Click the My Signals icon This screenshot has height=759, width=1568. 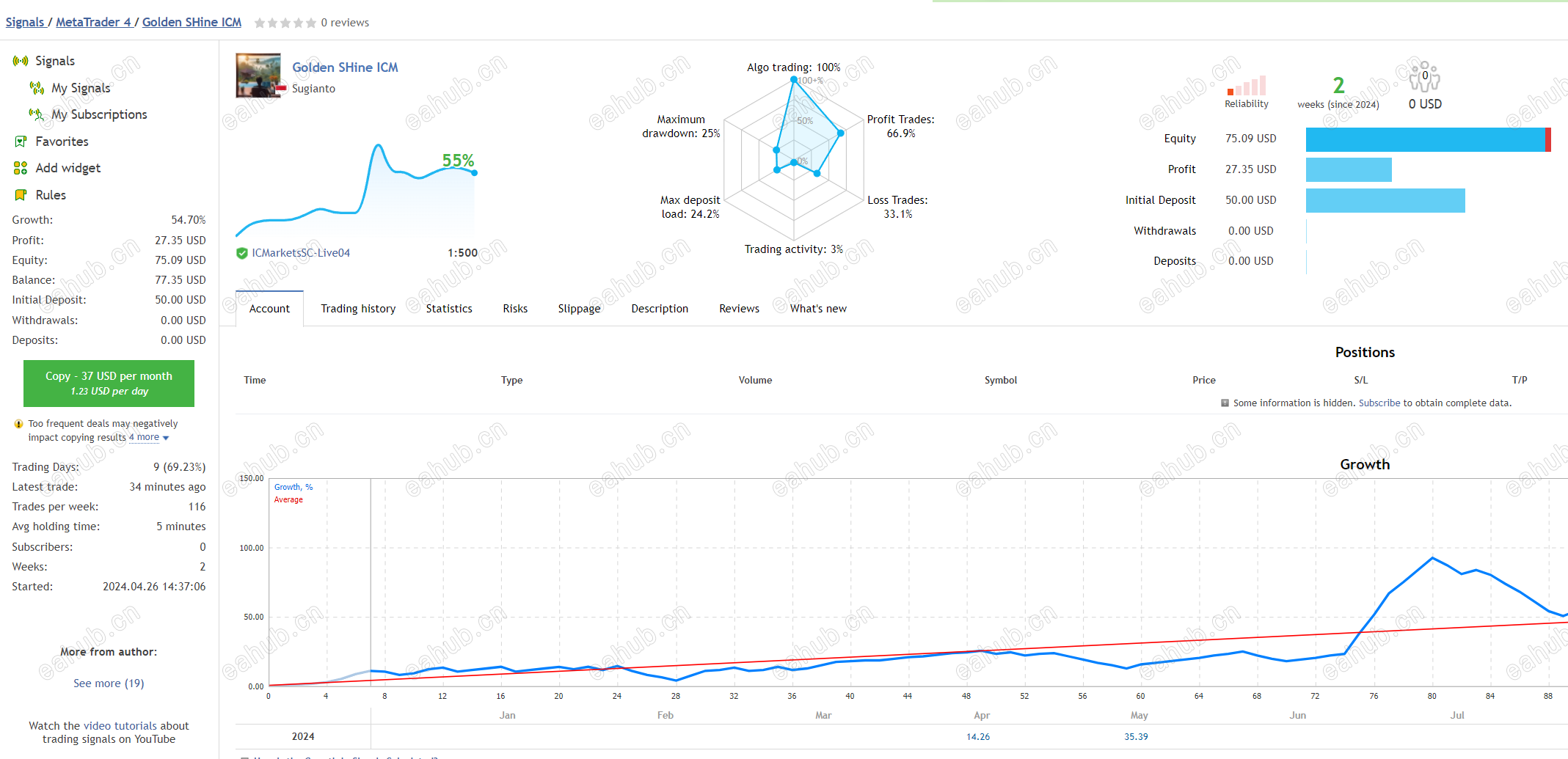(x=37, y=88)
